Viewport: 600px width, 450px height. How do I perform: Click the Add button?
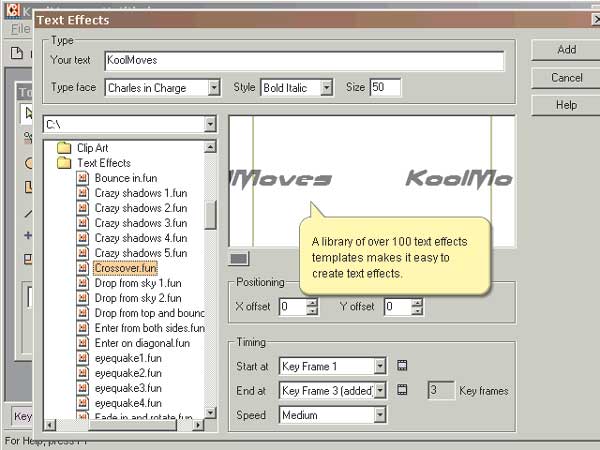tap(566, 50)
